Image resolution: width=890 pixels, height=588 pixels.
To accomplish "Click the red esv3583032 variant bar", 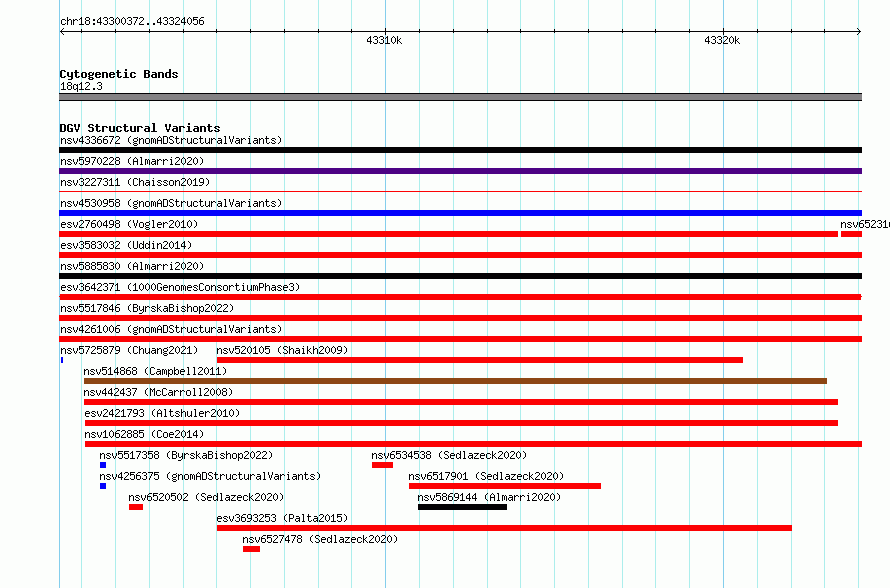I will click(x=460, y=255).
